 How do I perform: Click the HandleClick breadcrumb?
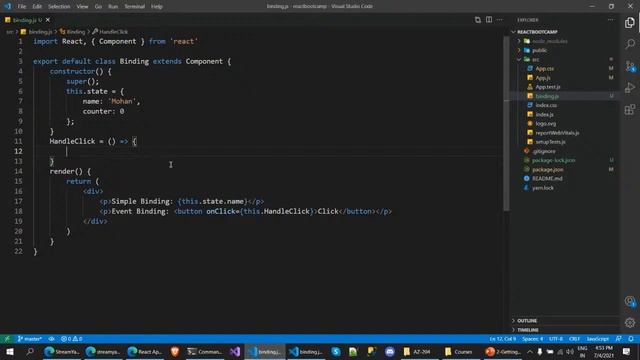pyautogui.click(x=110, y=31)
